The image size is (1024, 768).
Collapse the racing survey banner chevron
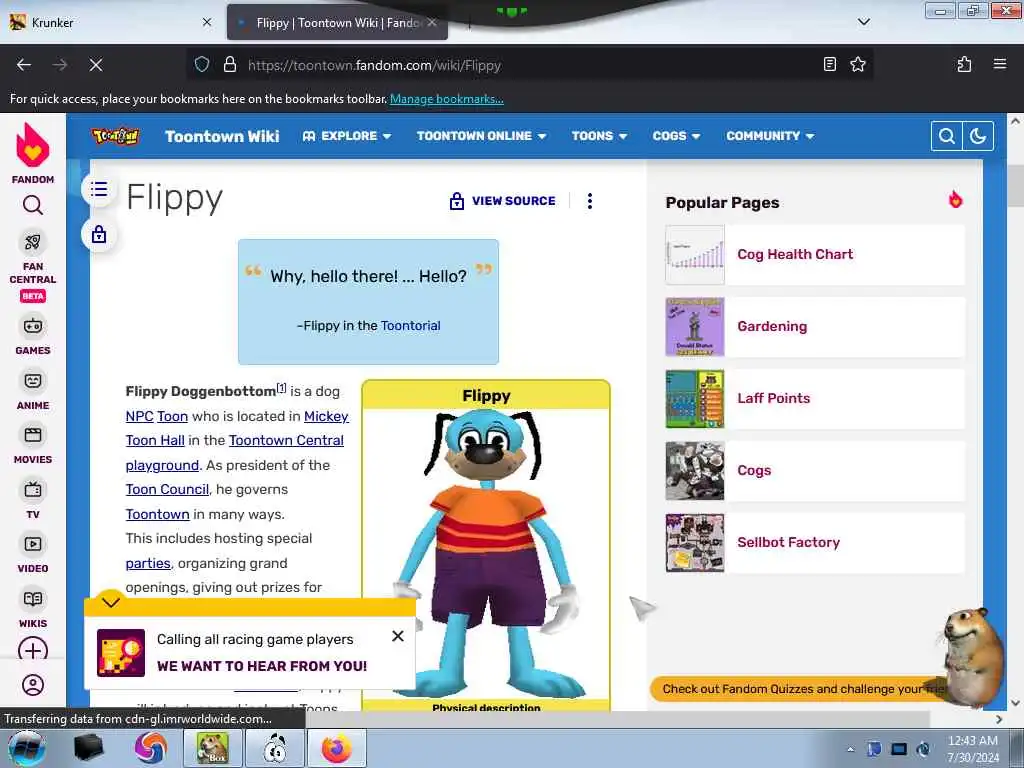(x=111, y=601)
